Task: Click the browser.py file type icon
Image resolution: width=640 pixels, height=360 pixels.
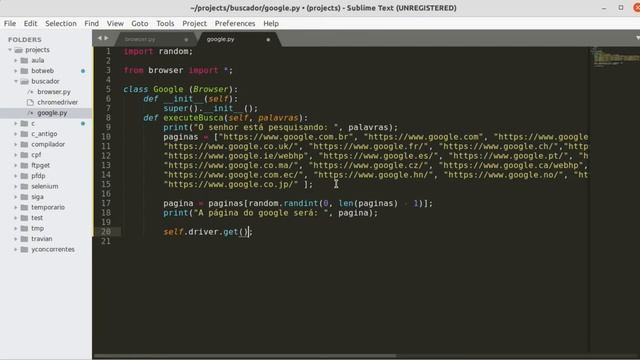Action: (x=30, y=92)
